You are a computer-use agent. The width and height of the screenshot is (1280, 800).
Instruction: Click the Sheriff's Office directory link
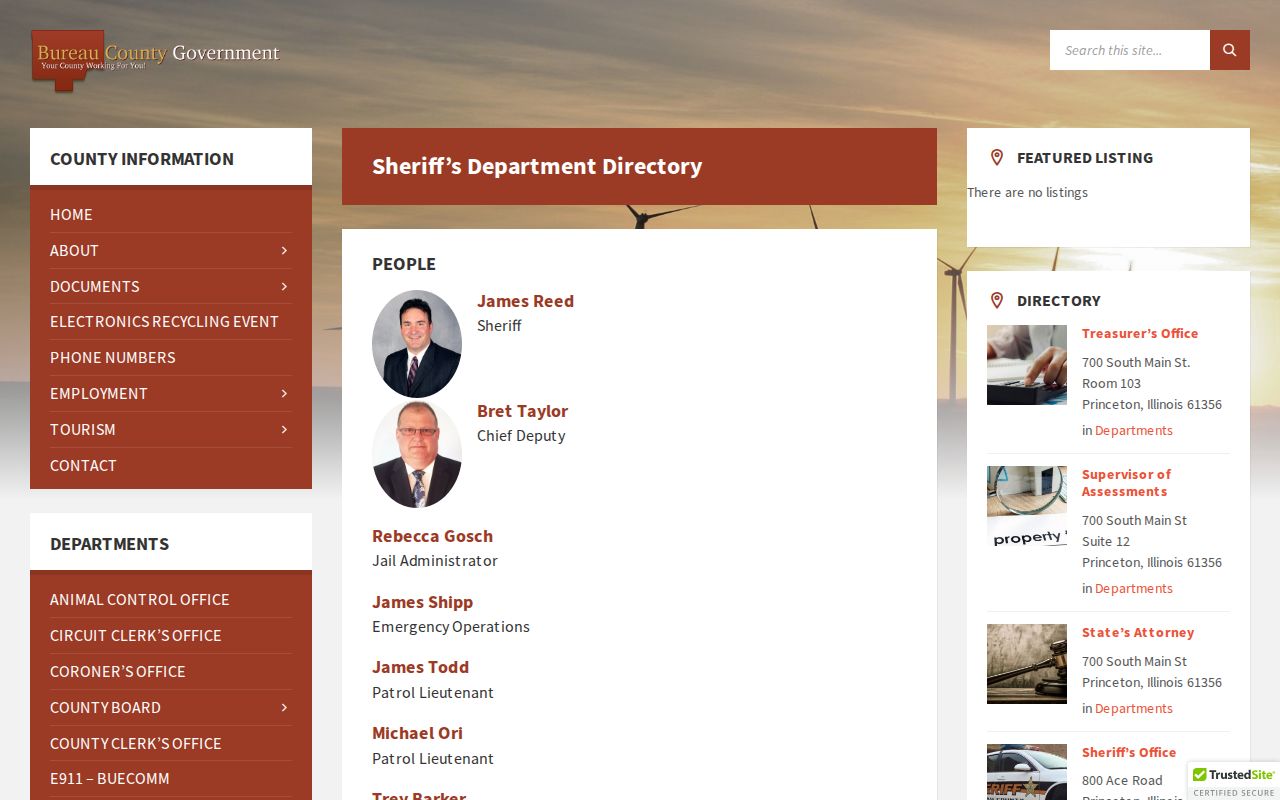[x=1129, y=753]
